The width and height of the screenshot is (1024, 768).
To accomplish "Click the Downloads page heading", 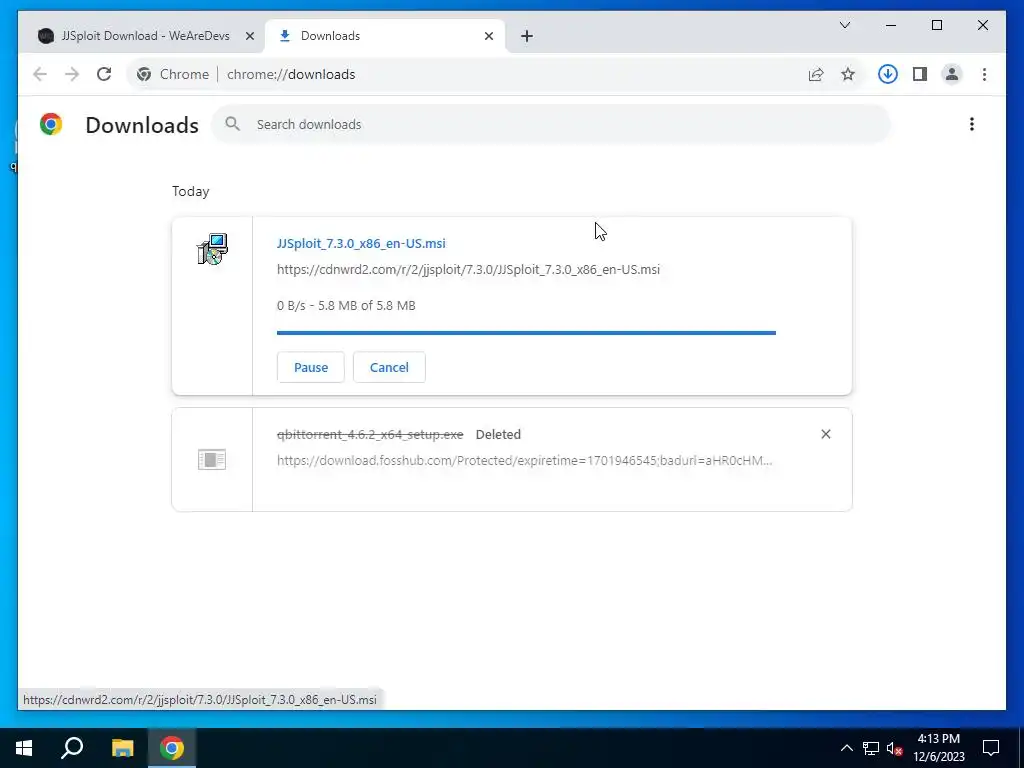I will (x=142, y=125).
